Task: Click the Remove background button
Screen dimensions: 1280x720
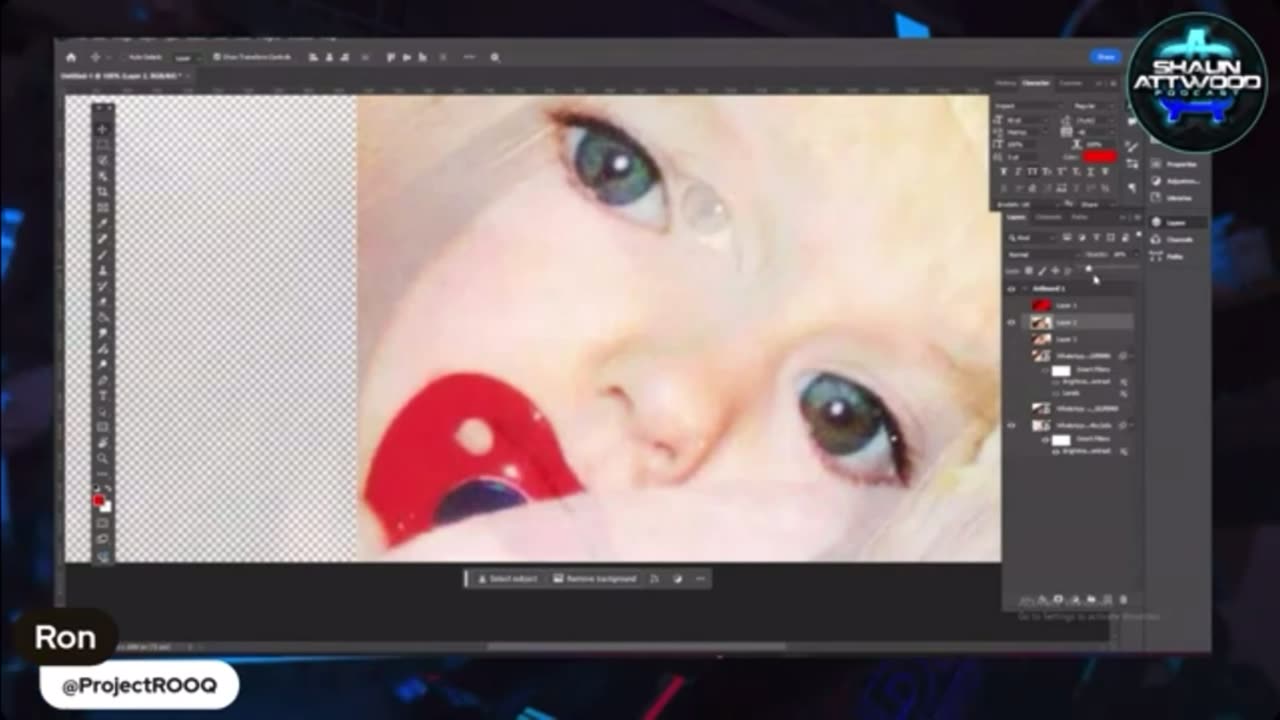Action: pyautogui.click(x=595, y=578)
